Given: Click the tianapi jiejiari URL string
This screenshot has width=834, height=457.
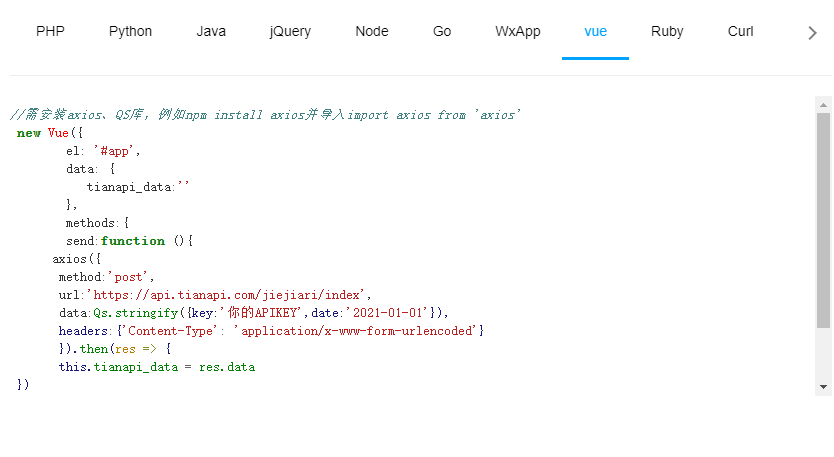Looking at the screenshot, I should pyautogui.click(x=229, y=295).
